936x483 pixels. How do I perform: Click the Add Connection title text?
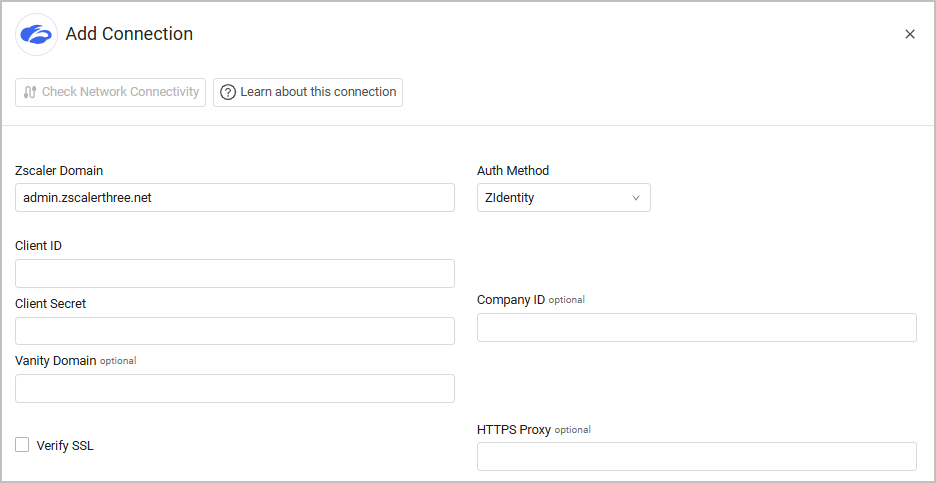[x=129, y=34]
